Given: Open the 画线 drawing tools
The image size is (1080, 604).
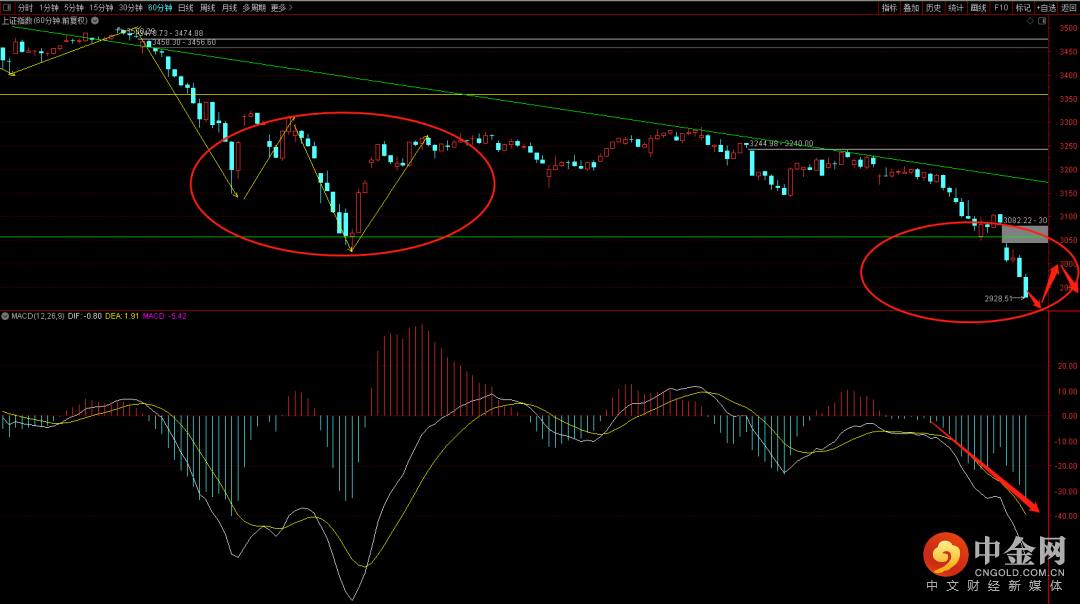Looking at the screenshot, I should 978,7.
